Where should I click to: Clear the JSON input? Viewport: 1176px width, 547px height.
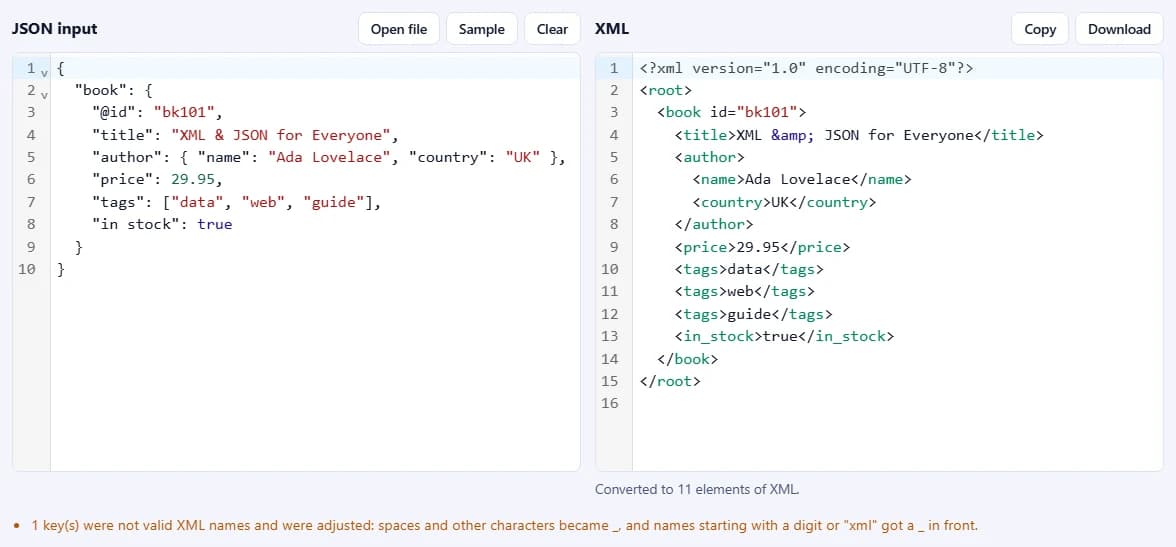point(552,29)
